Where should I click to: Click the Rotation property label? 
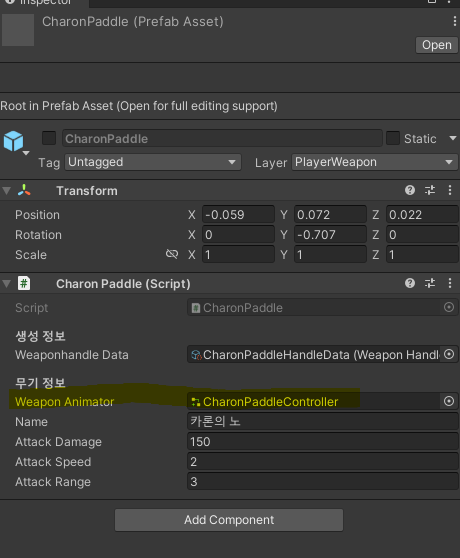coord(38,235)
